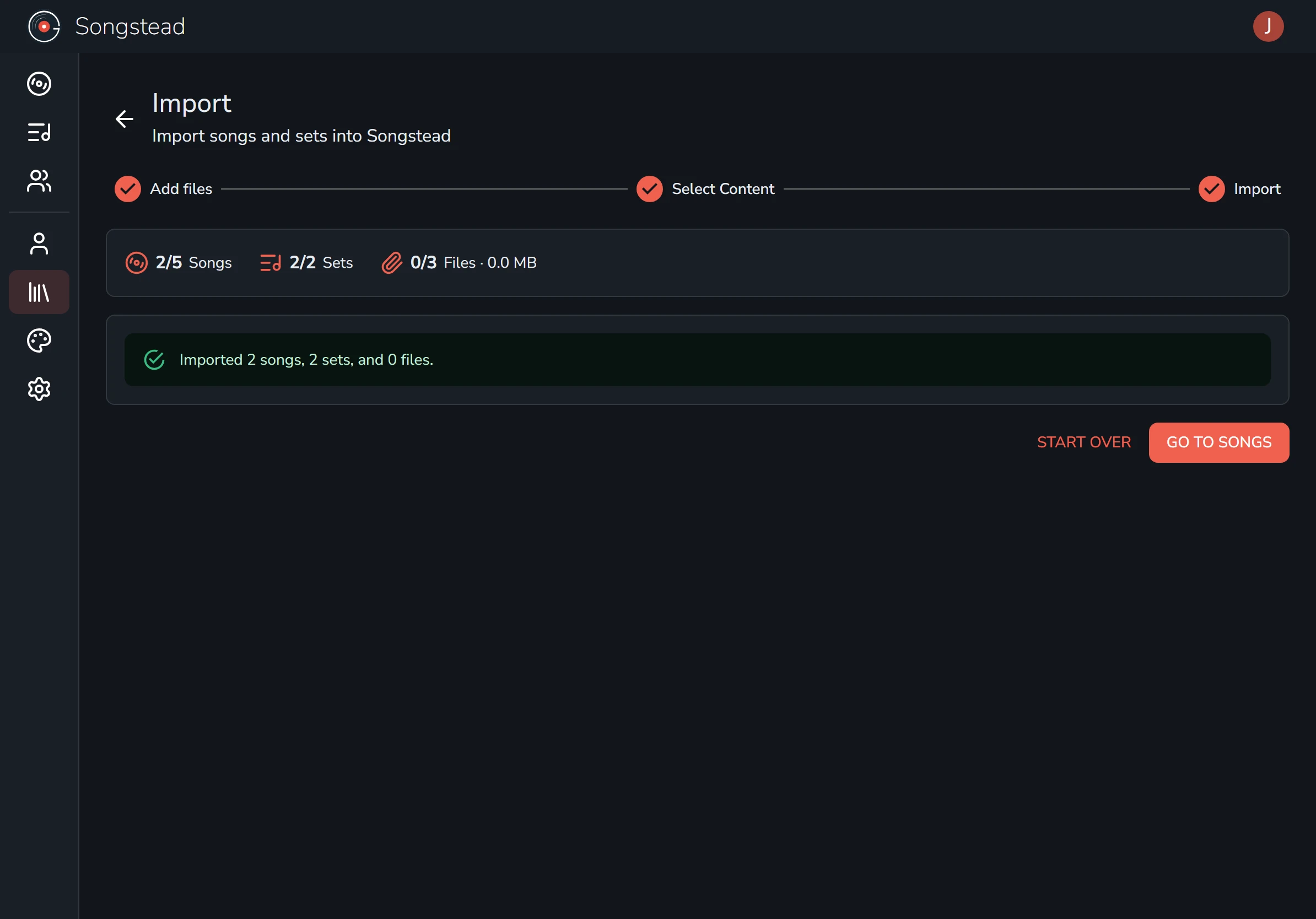
Task: Go back using the left arrow
Action: click(x=125, y=119)
